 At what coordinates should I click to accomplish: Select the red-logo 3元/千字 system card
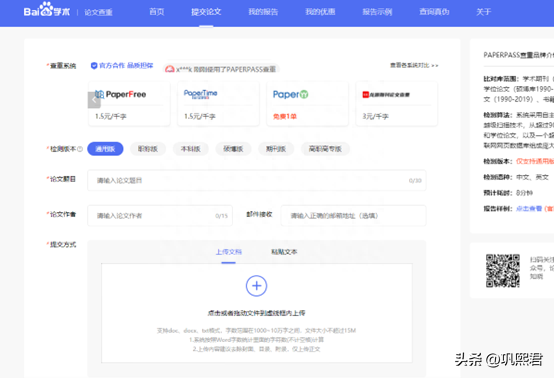396,104
